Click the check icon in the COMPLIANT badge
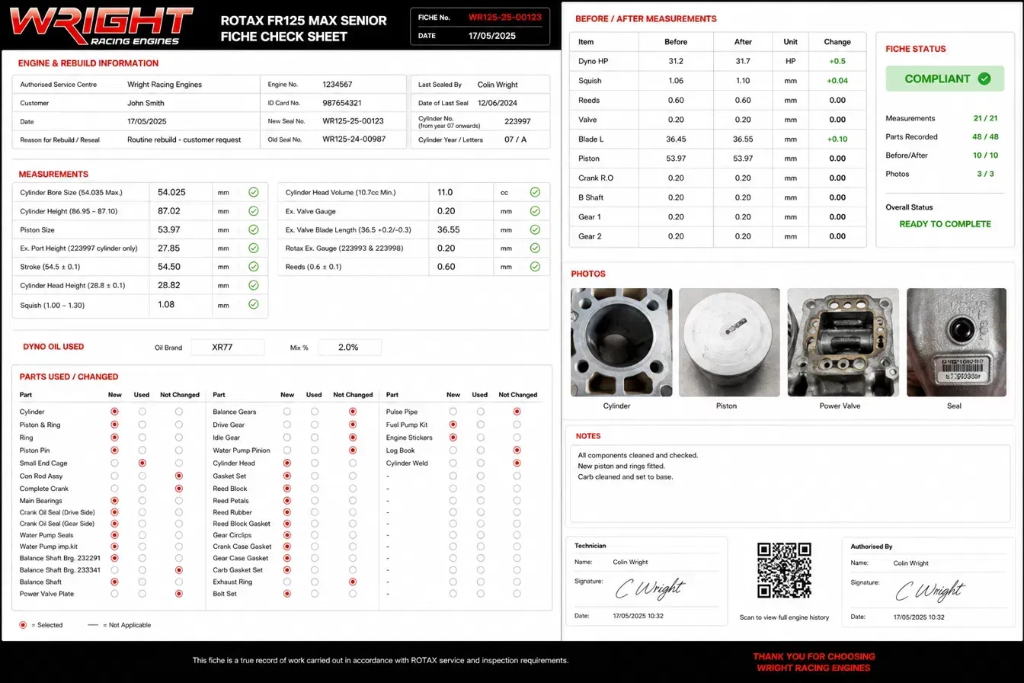The image size is (1024, 683). click(984, 78)
